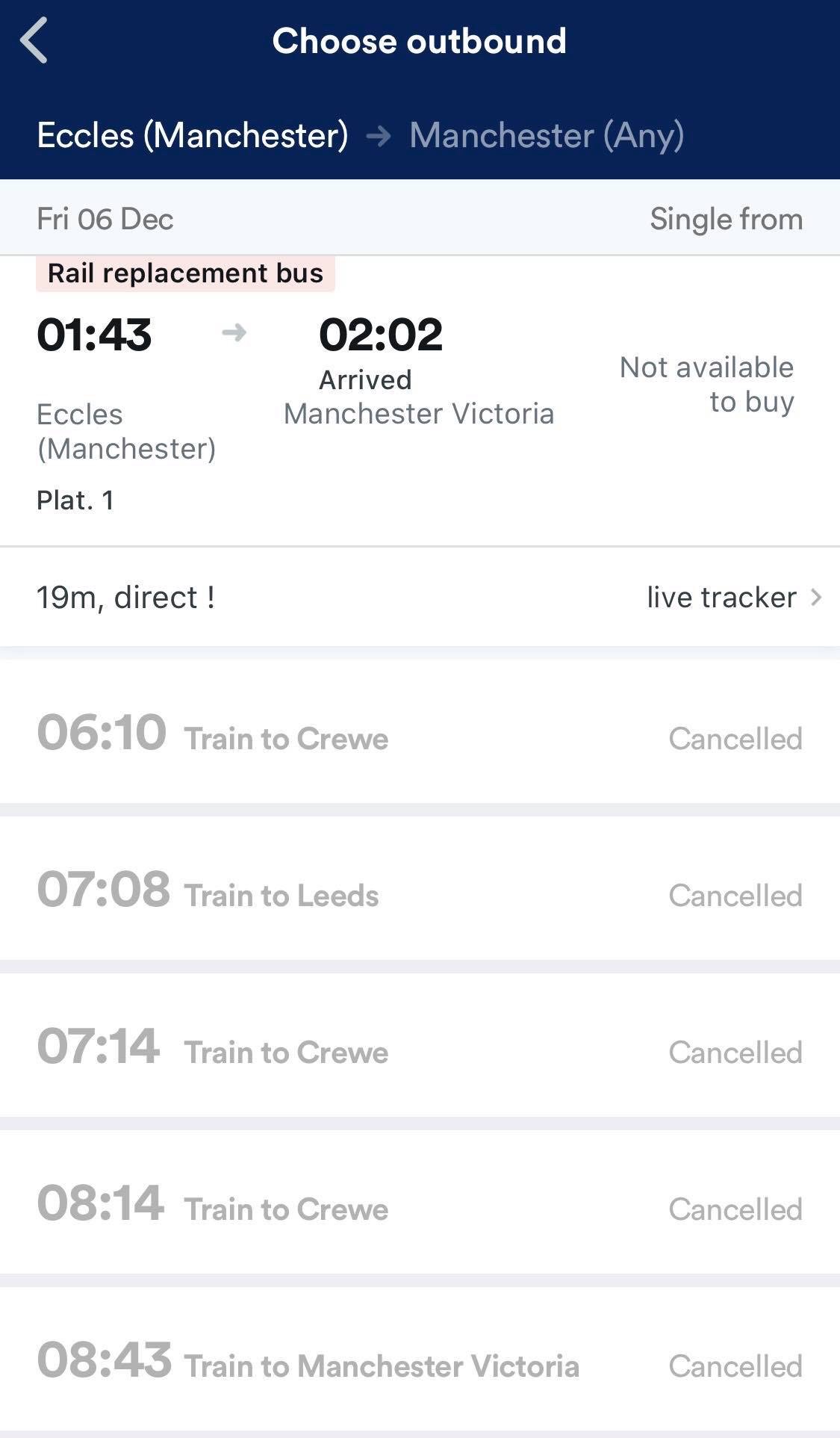Select origin Eccles (Manchester) in header

(x=193, y=136)
